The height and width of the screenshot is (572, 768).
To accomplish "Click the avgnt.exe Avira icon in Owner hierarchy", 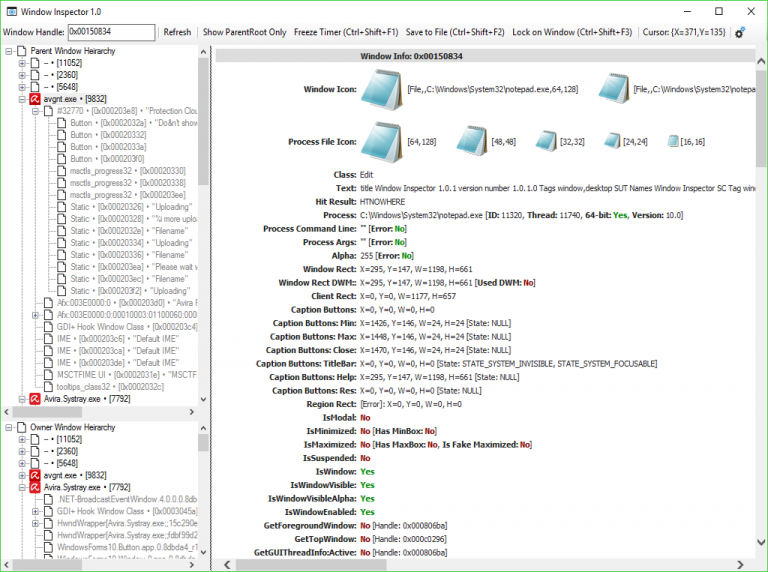I will 35,475.
